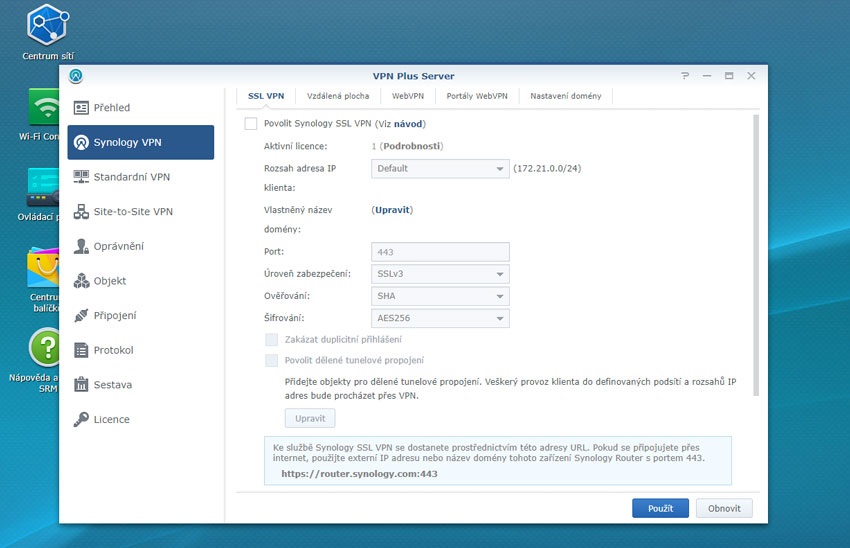
Task: Open Wi-Fi Connect desktop icon
Action: click(44, 107)
